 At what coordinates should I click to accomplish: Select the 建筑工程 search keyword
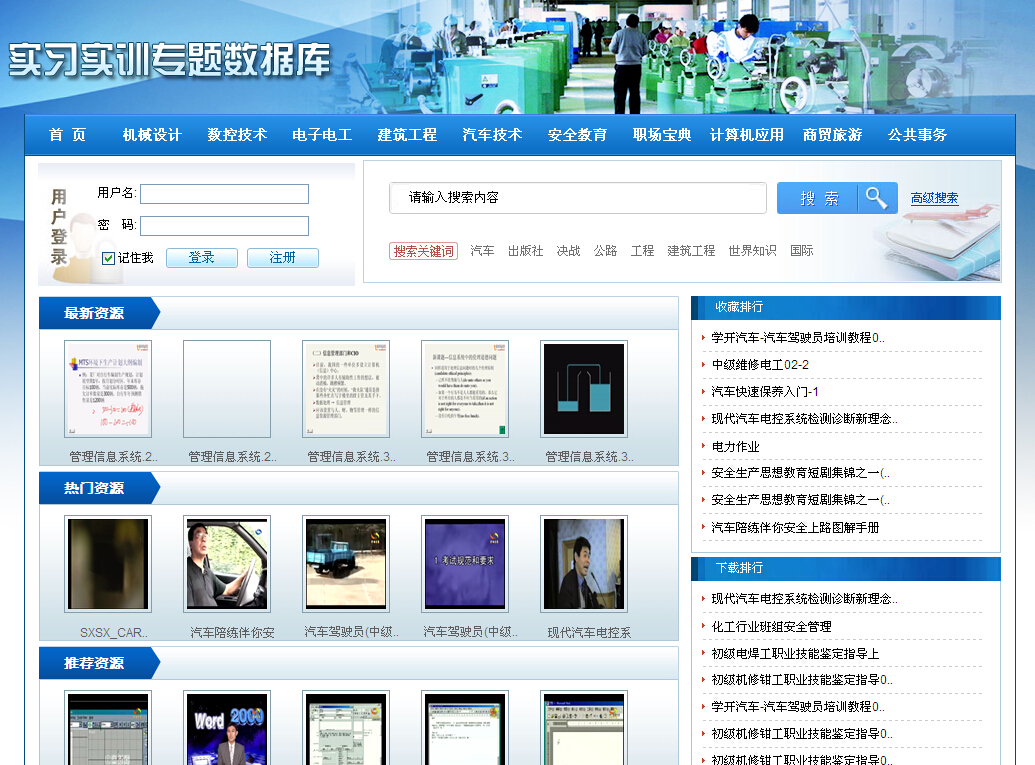coord(691,251)
